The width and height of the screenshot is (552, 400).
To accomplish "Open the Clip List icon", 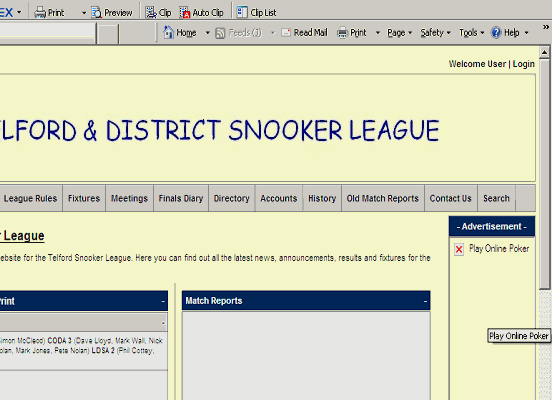I will pyautogui.click(x=242, y=12).
